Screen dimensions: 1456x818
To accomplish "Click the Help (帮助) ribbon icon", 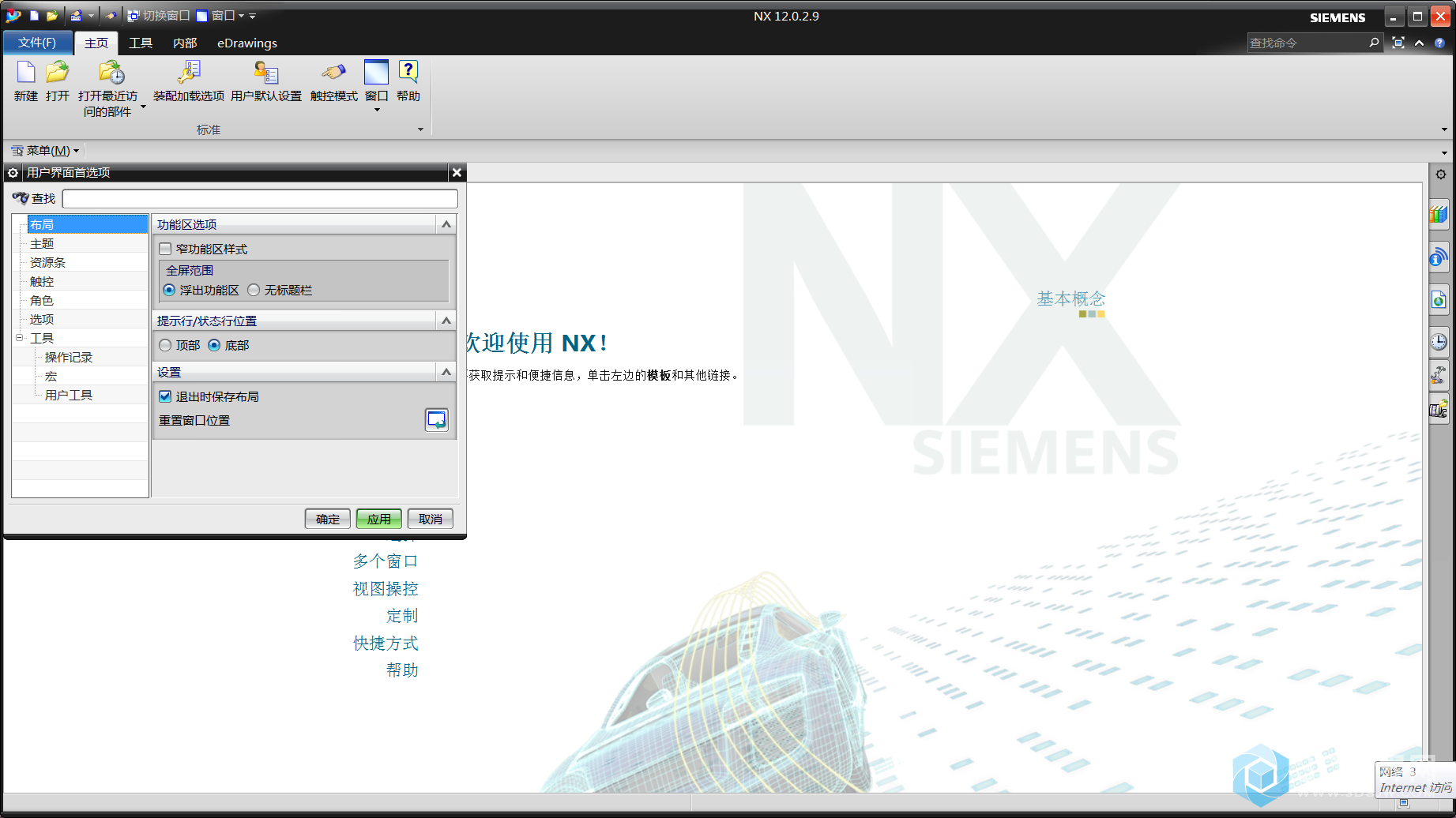I will (x=408, y=72).
